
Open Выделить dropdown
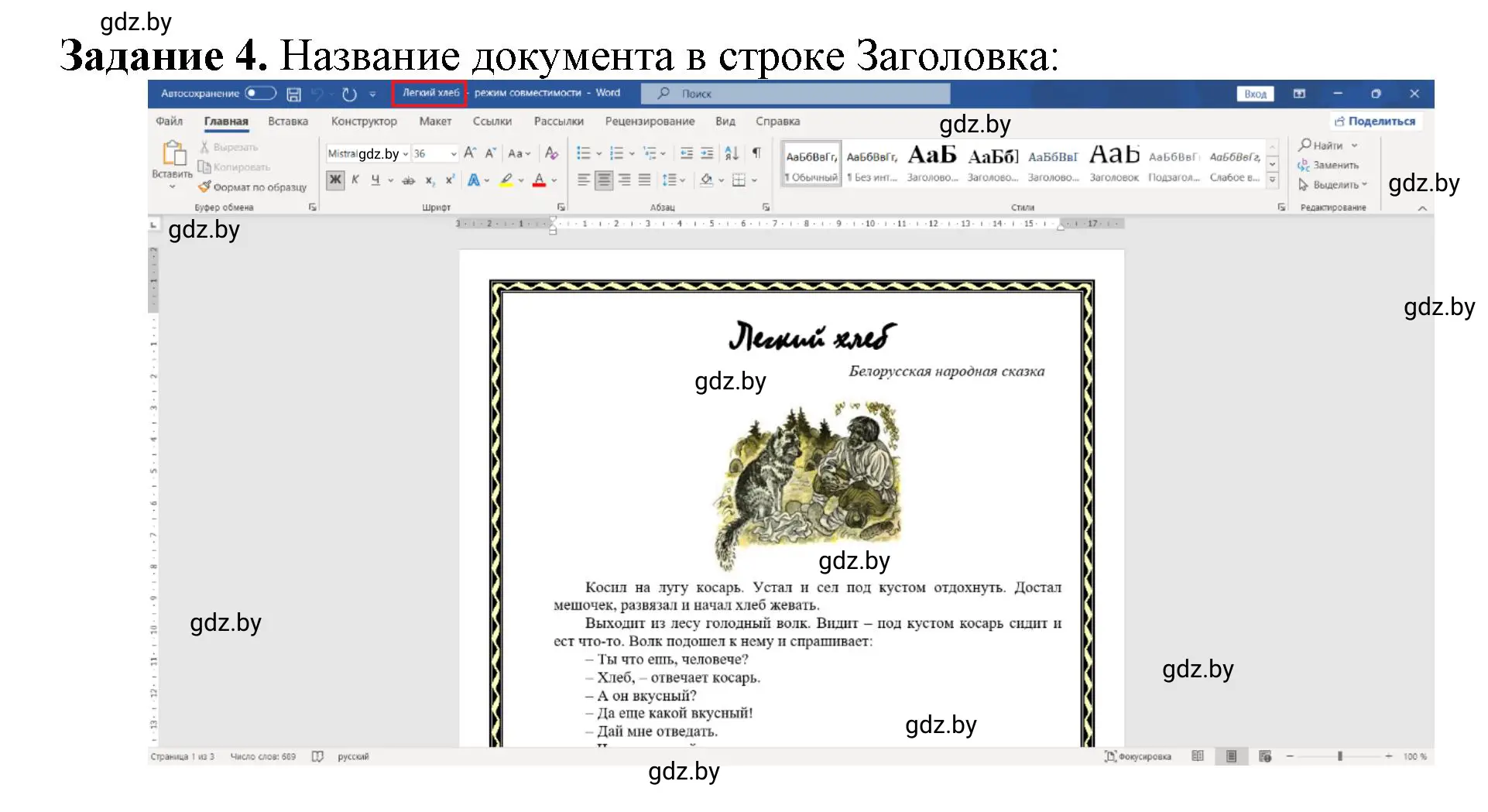[x=1333, y=185]
